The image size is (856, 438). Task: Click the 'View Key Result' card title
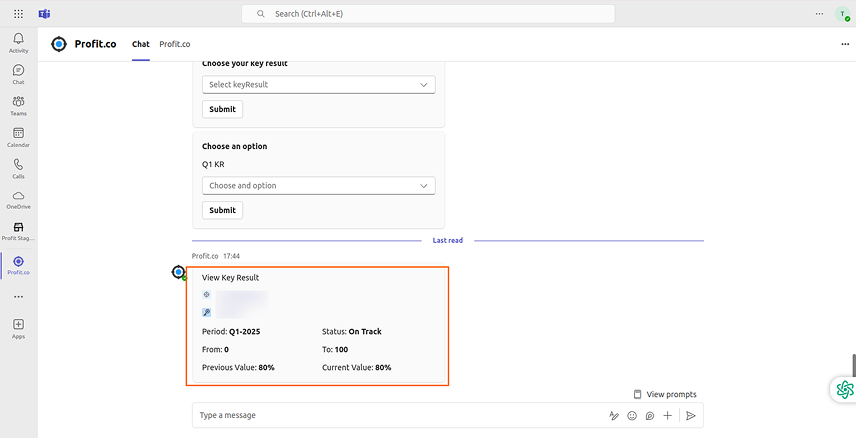click(x=230, y=277)
